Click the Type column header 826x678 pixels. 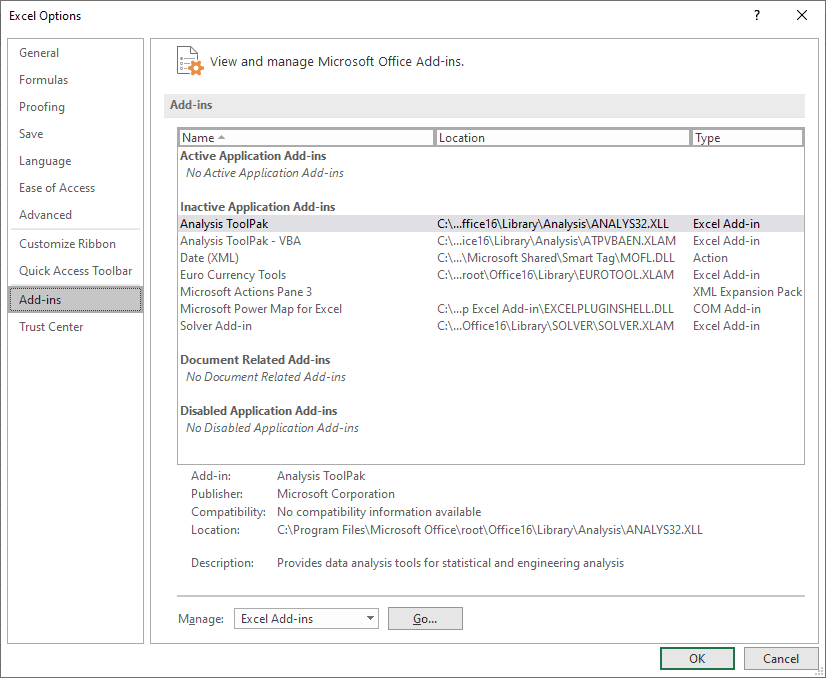pos(746,137)
